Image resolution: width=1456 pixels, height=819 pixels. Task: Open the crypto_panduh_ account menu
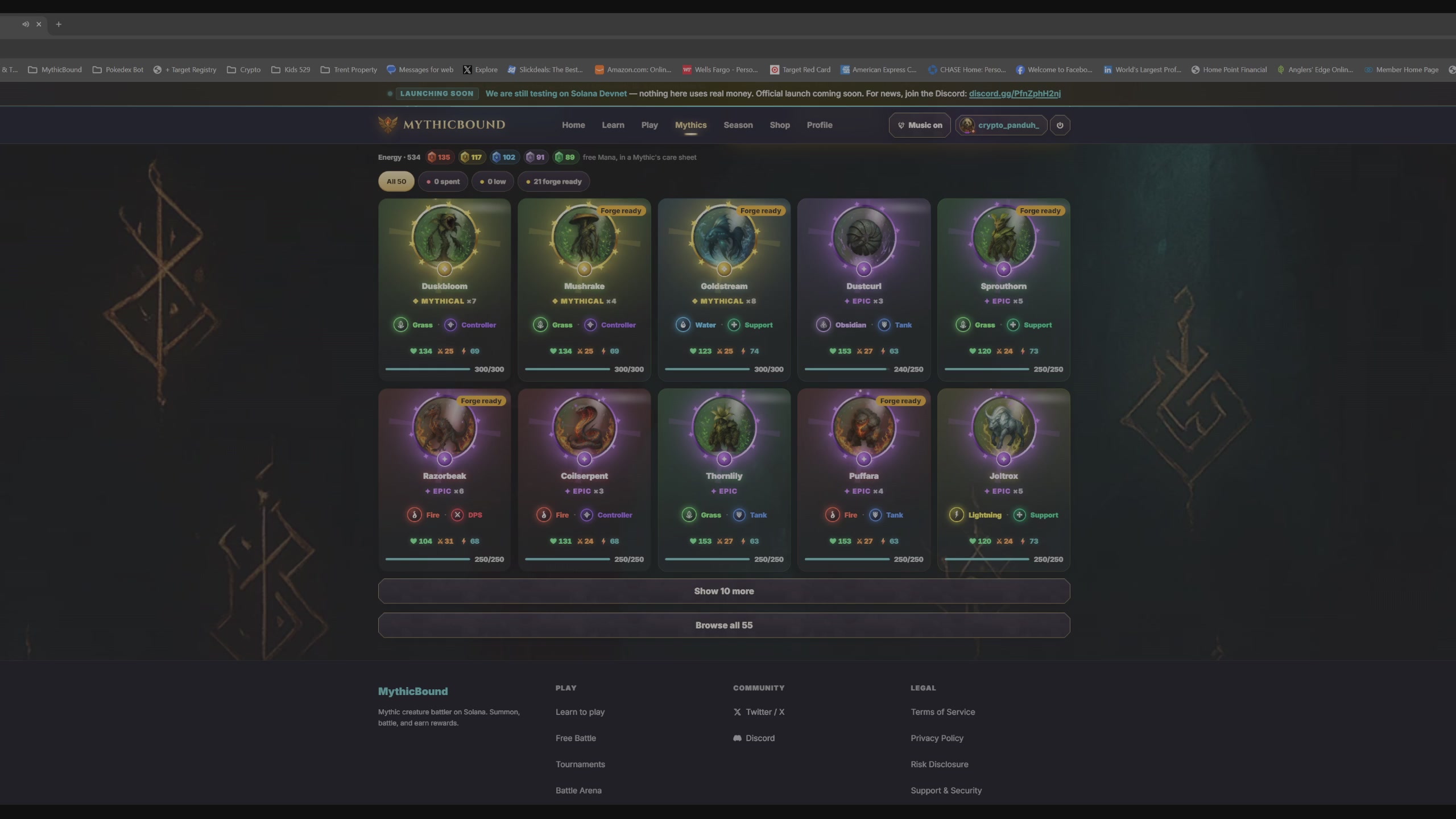tap(1001, 125)
